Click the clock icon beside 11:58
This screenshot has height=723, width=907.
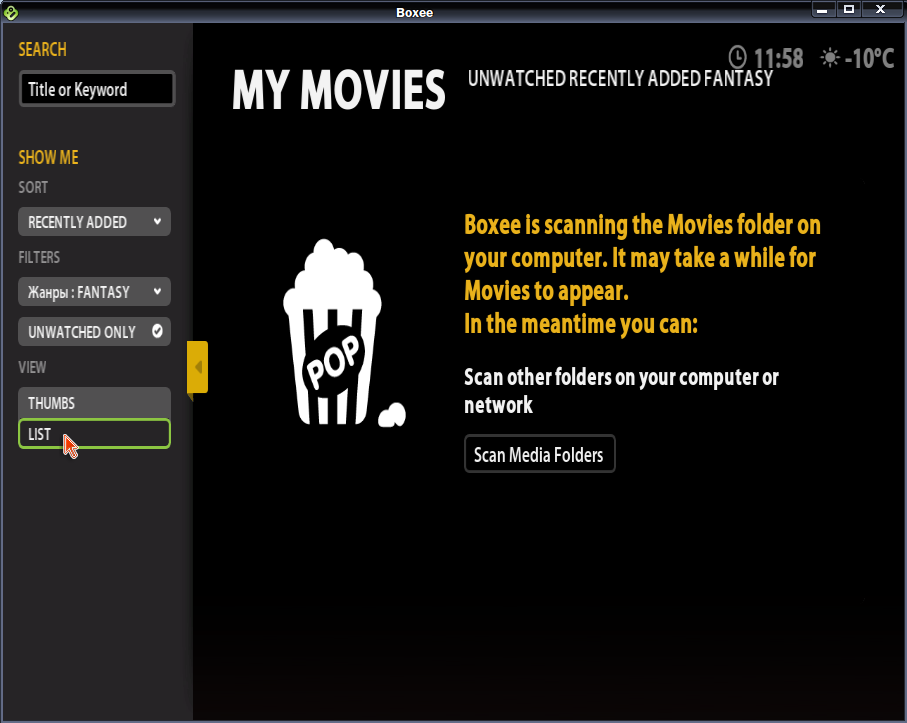(738, 57)
